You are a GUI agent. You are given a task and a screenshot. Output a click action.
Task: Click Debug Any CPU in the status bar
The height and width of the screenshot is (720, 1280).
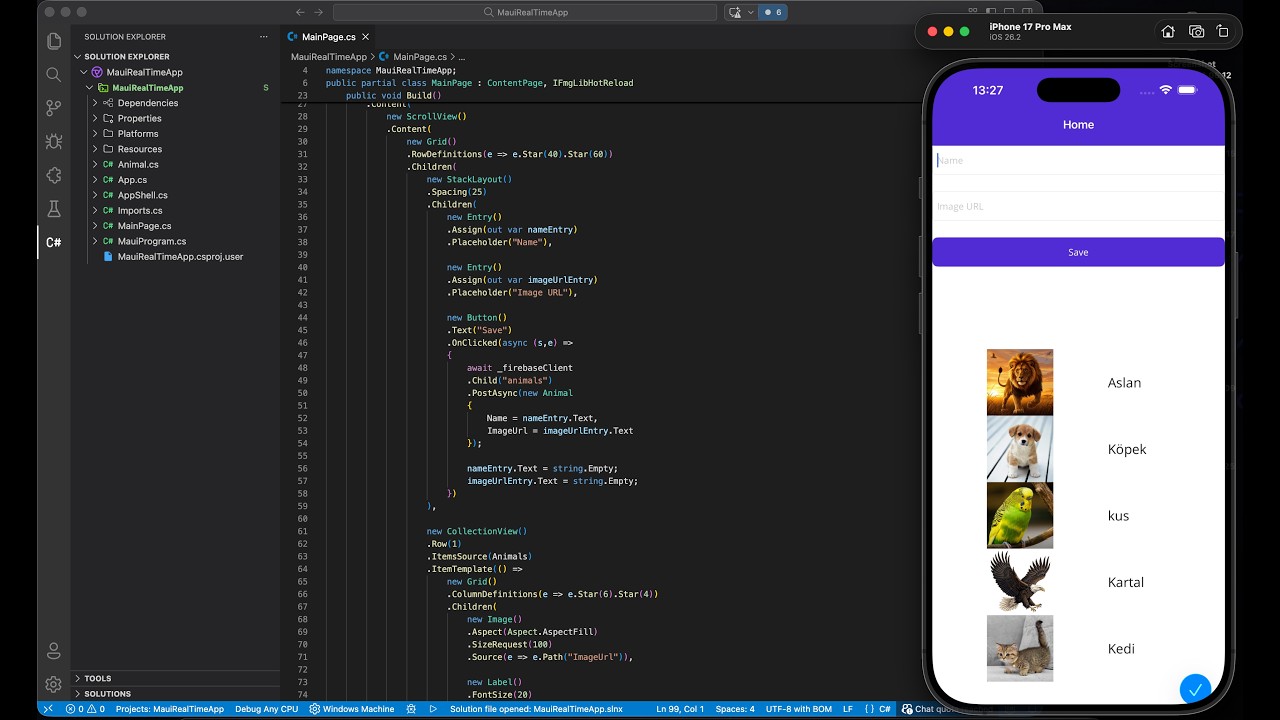coord(266,709)
